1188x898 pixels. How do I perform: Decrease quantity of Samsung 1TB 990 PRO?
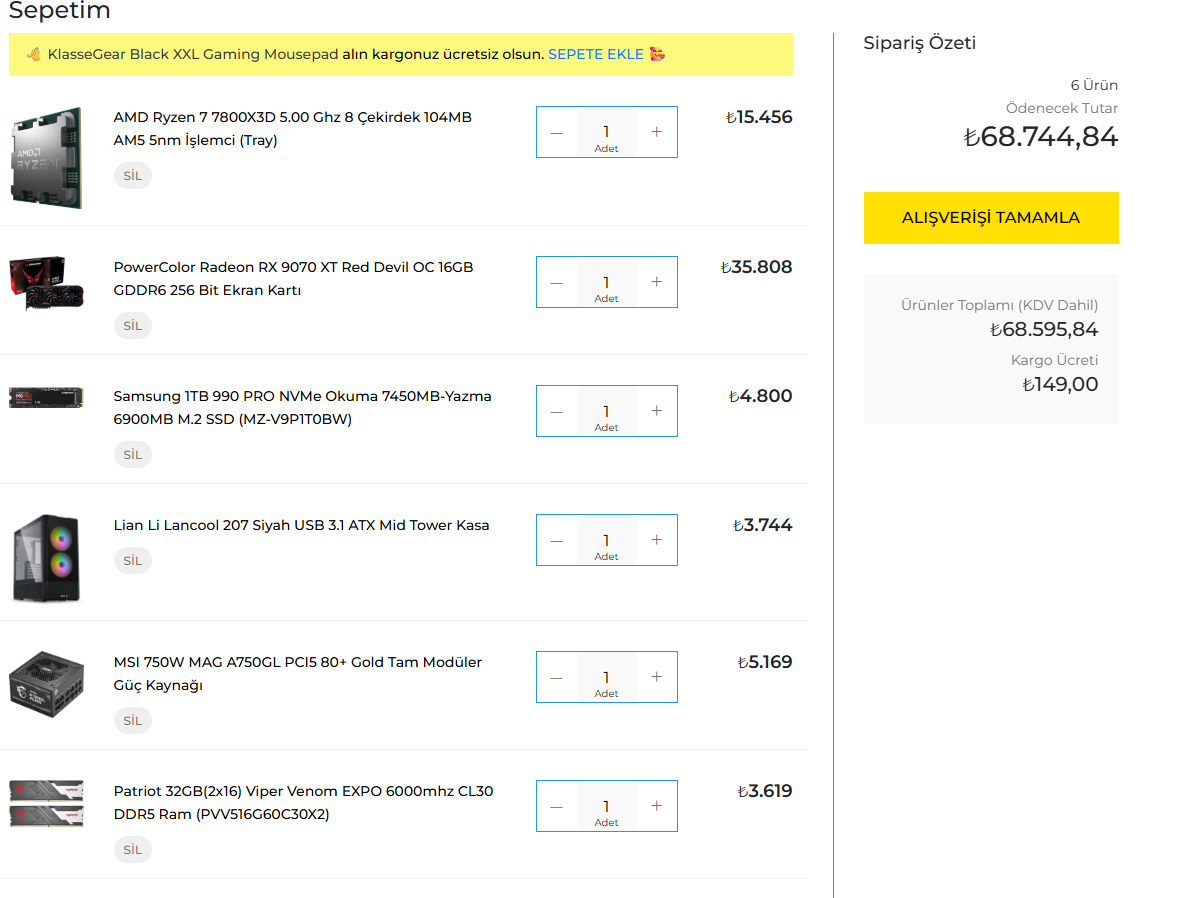coord(557,411)
